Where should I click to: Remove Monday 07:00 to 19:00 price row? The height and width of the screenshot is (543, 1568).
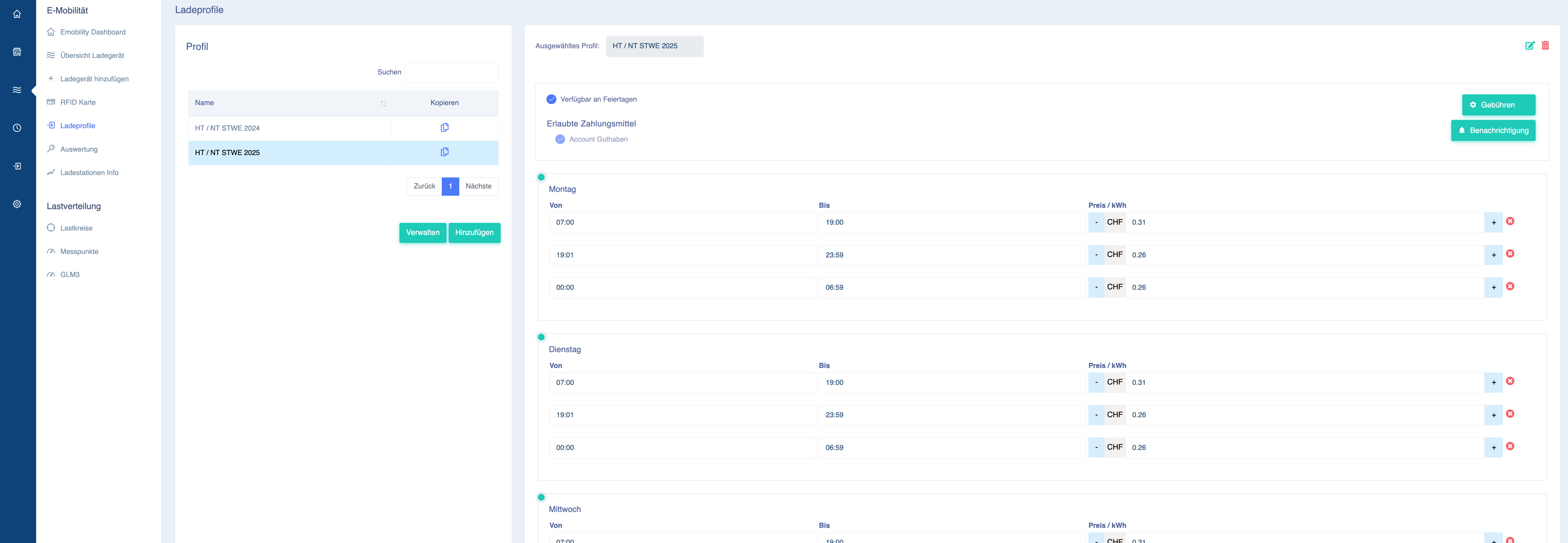tap(1509, 221)
